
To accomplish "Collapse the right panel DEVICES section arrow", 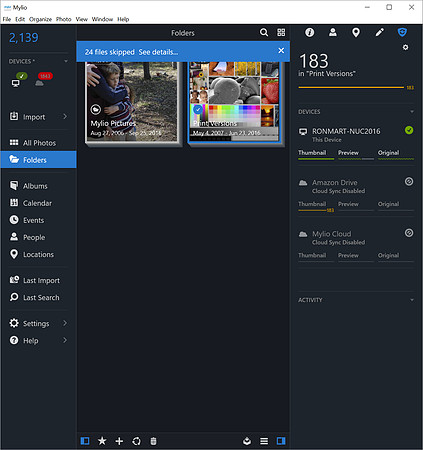I will tap(412, 112).
